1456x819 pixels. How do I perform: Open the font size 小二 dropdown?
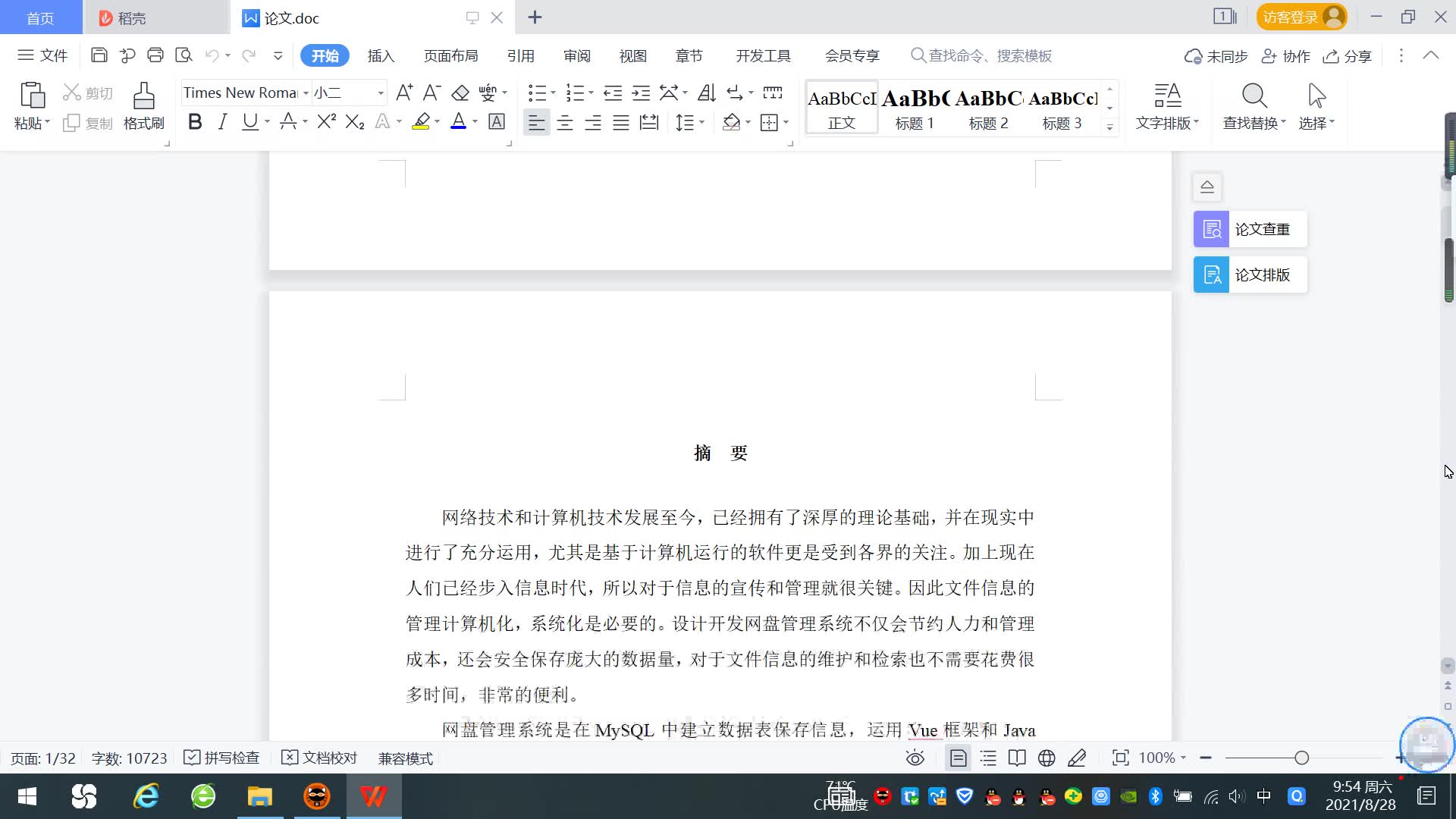click(381, 93)
